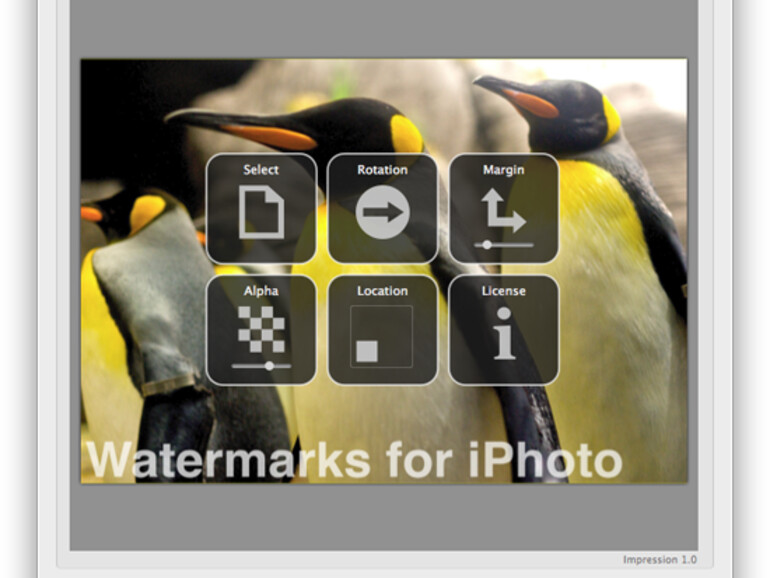Open the Alpha checkerboard tile
The width and height of the screenshot is (770, 578).
coord(261,330)
